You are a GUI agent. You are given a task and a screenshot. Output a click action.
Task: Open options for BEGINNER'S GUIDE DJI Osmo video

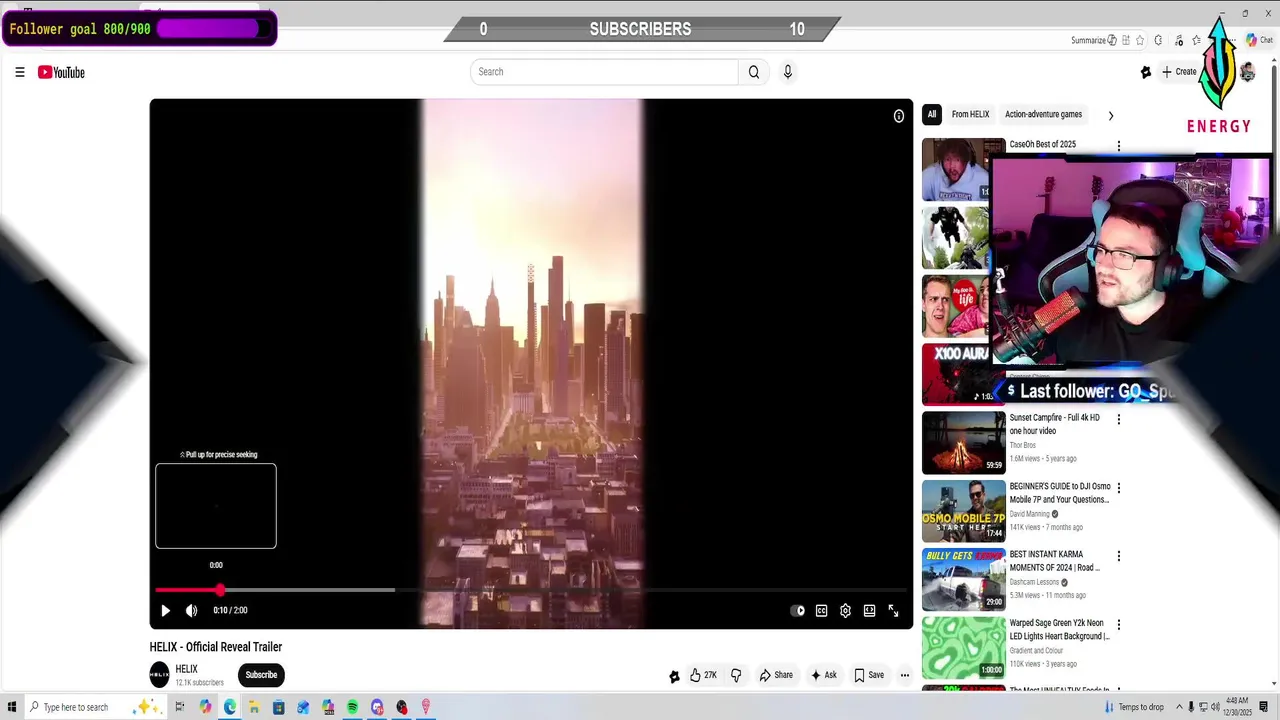(1119, 488)
